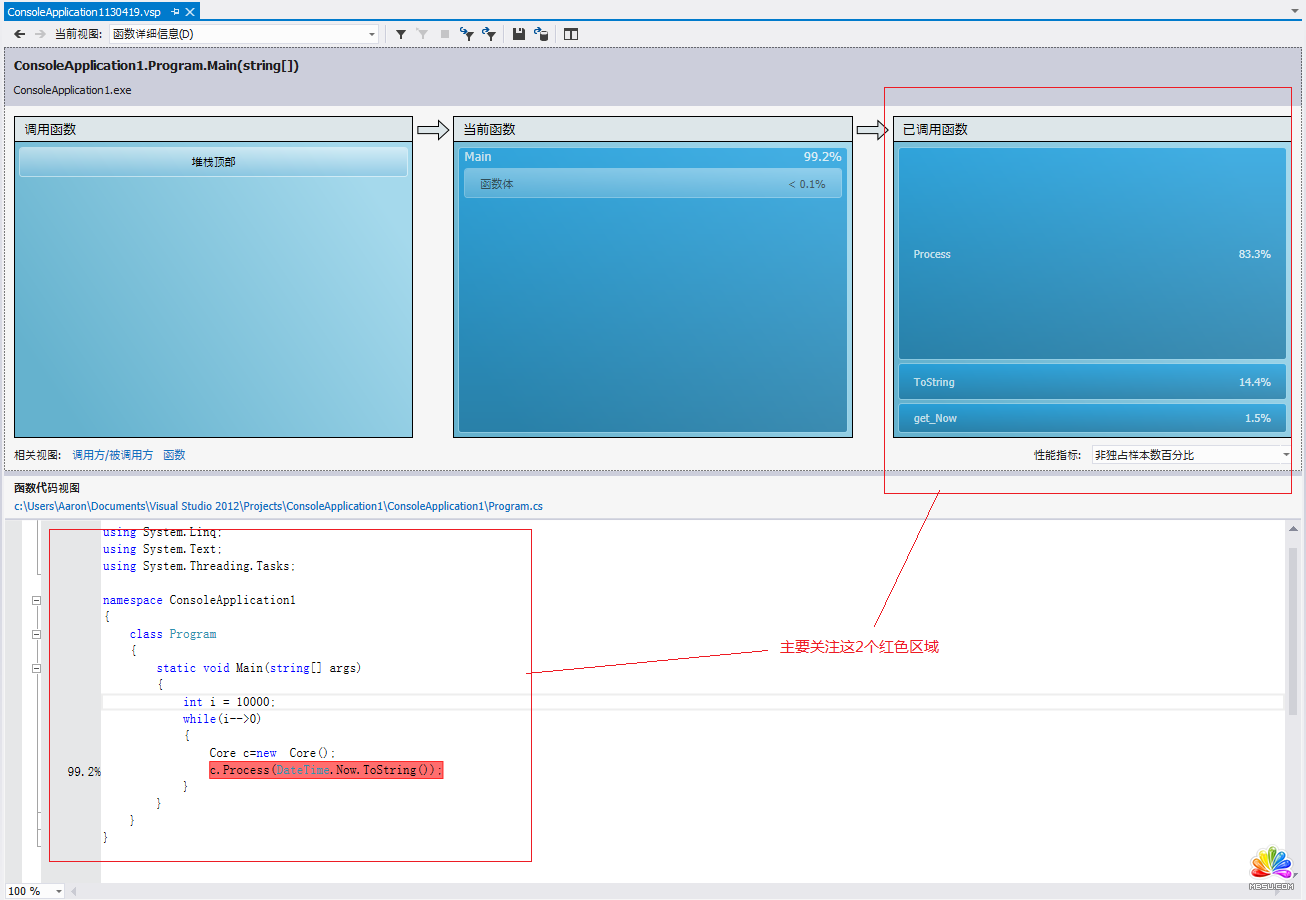Collapse the class Program code block
Screen dimensions: 1306x900
point(37,635)
